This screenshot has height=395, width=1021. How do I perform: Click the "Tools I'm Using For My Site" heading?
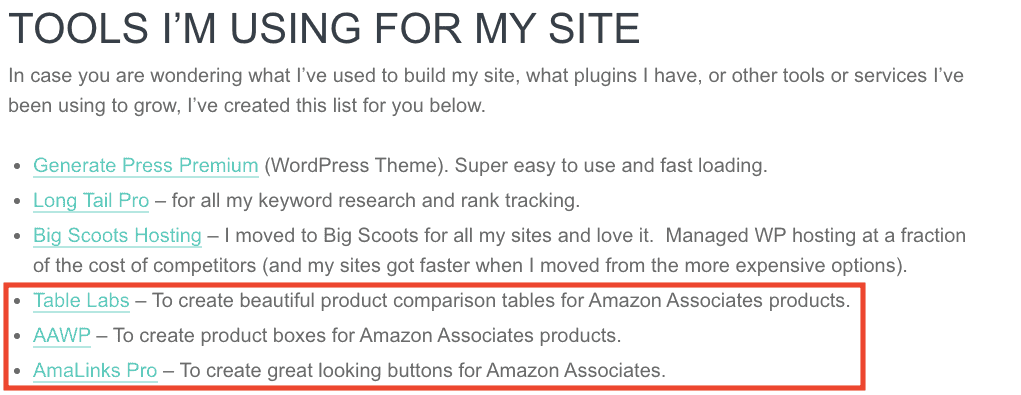(x=324, y=28)
